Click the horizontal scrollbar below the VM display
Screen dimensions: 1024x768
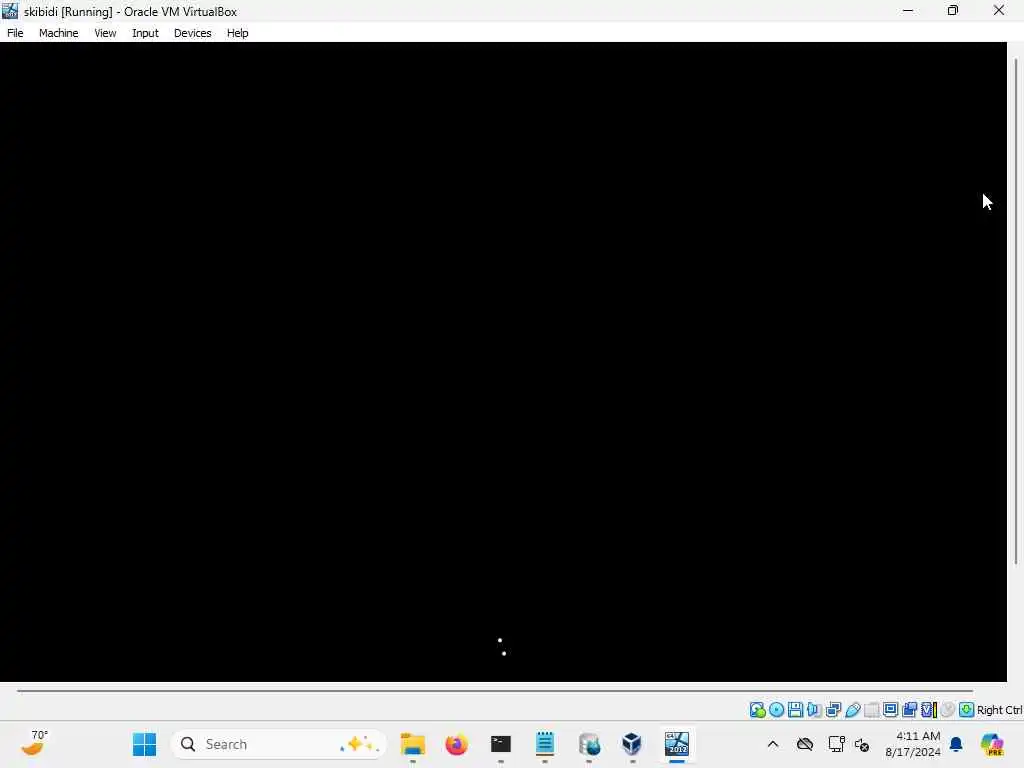pos(494,690)
